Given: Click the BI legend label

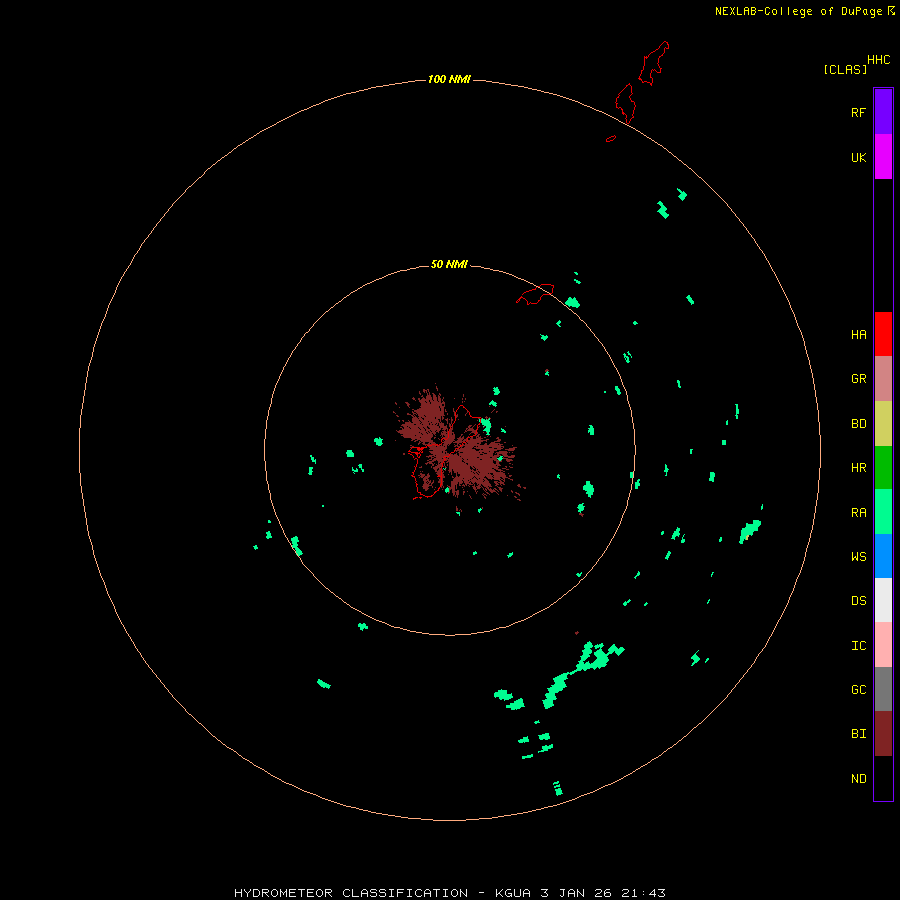Looking at the screenshot, I should tap(858, 734).
